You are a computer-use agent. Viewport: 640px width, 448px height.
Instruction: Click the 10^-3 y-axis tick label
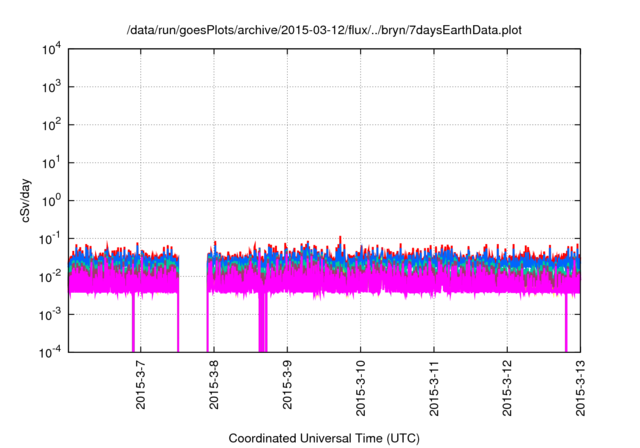50,314
